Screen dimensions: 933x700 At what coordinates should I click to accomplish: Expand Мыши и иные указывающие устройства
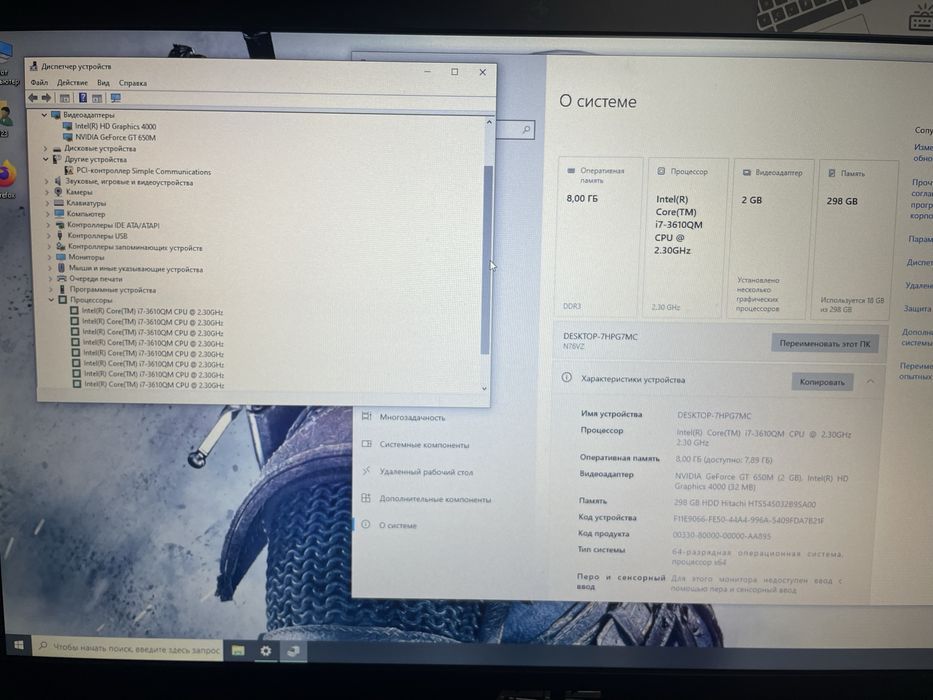(x=50, y=268)
